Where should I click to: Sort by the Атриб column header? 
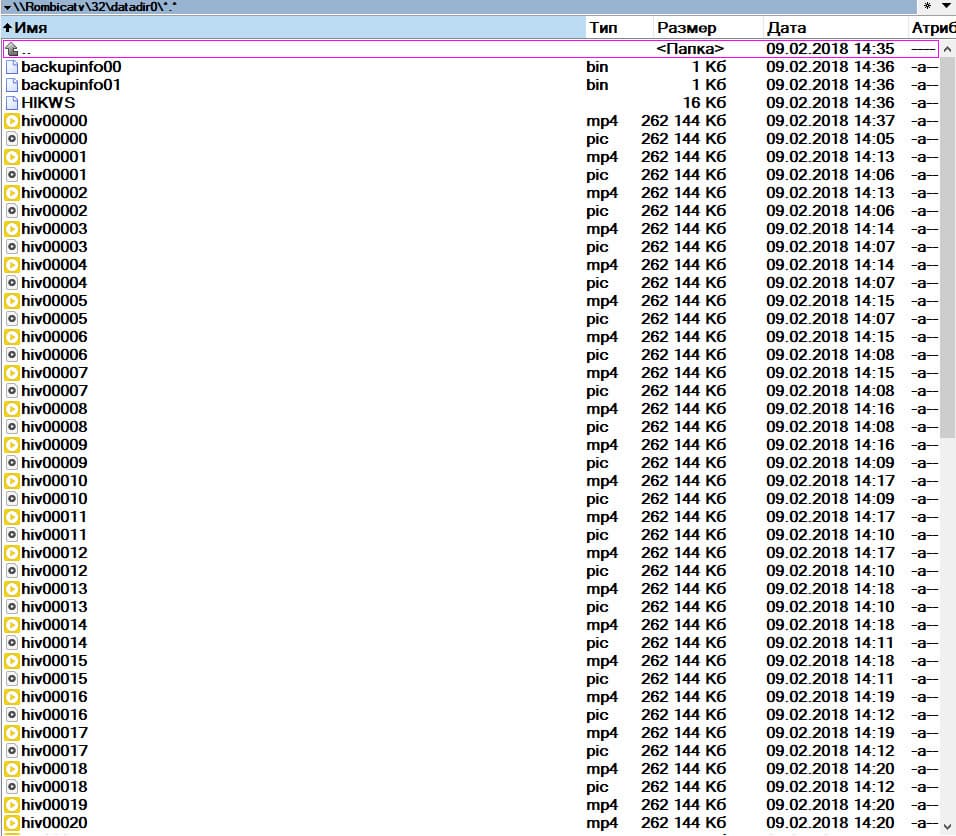[932, 27]
